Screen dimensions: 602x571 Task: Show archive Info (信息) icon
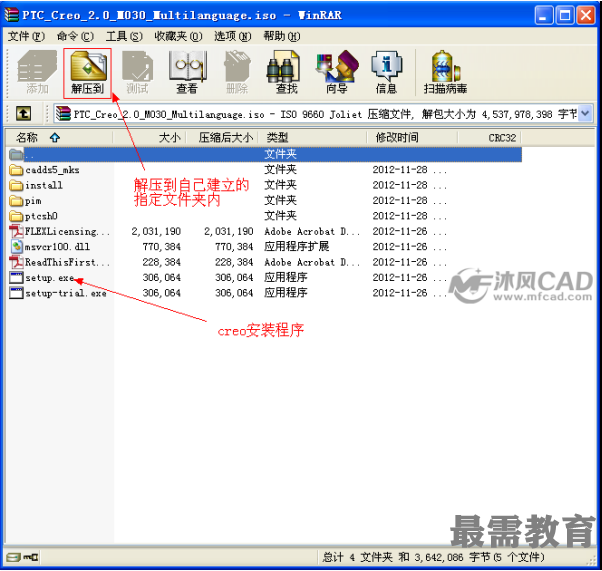pos(386,73)
